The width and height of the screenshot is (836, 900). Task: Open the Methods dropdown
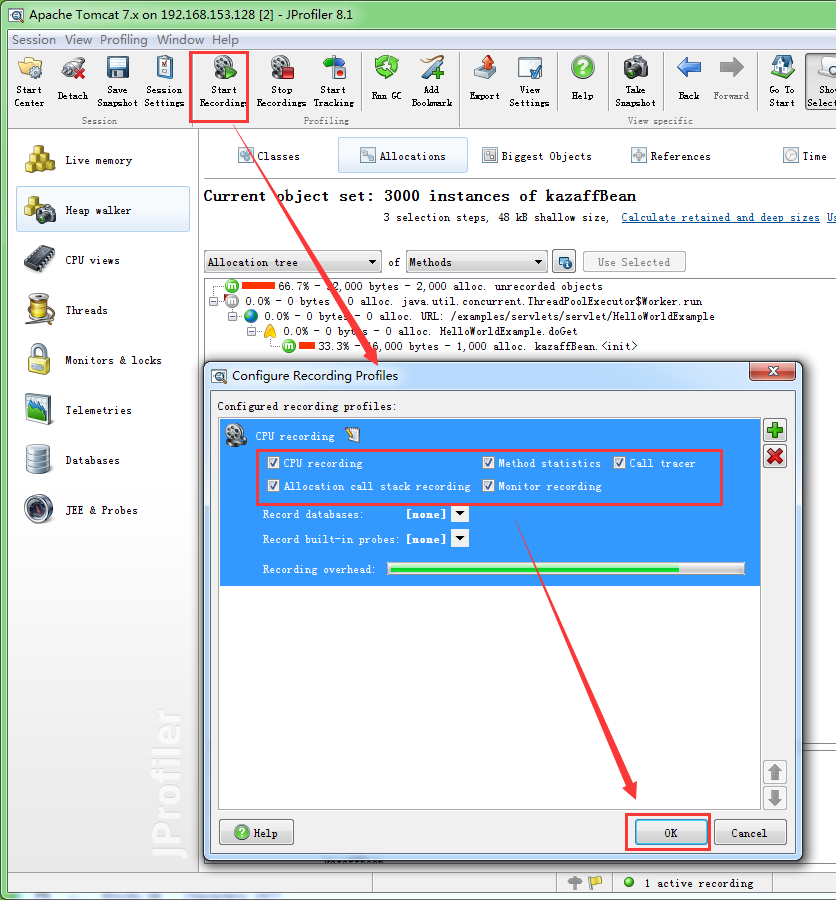point(477,262)
